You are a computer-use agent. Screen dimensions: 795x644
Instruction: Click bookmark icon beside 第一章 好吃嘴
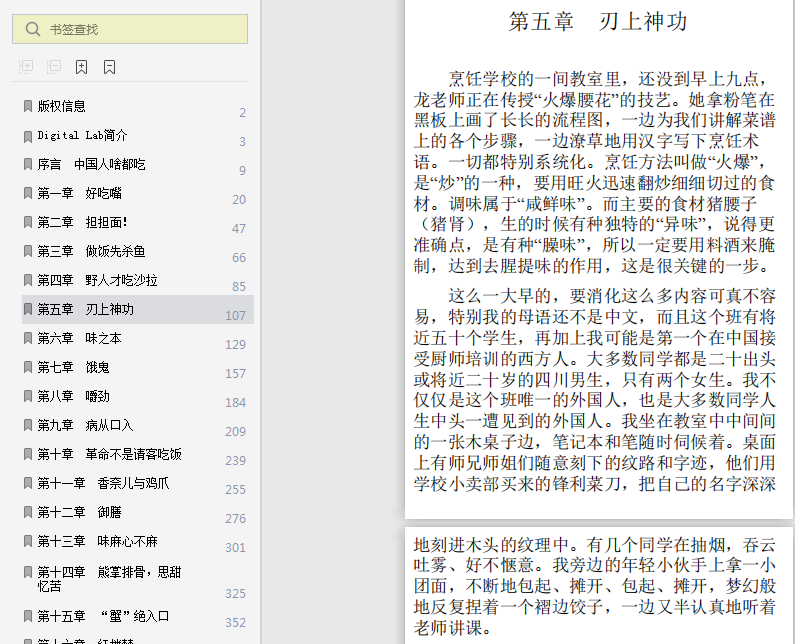28,193
